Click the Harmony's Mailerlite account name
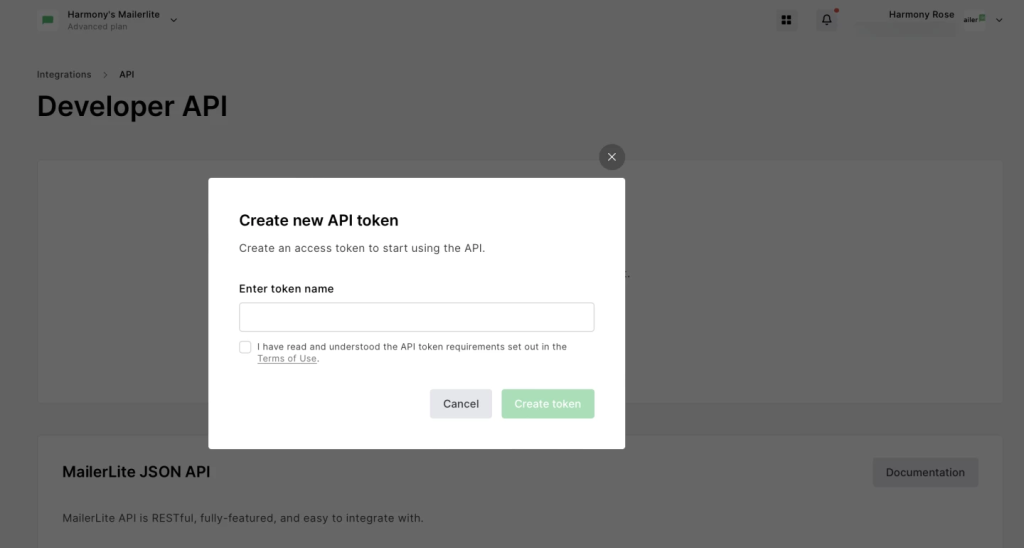Screen dimensions: 1024x548 (113, 15)
